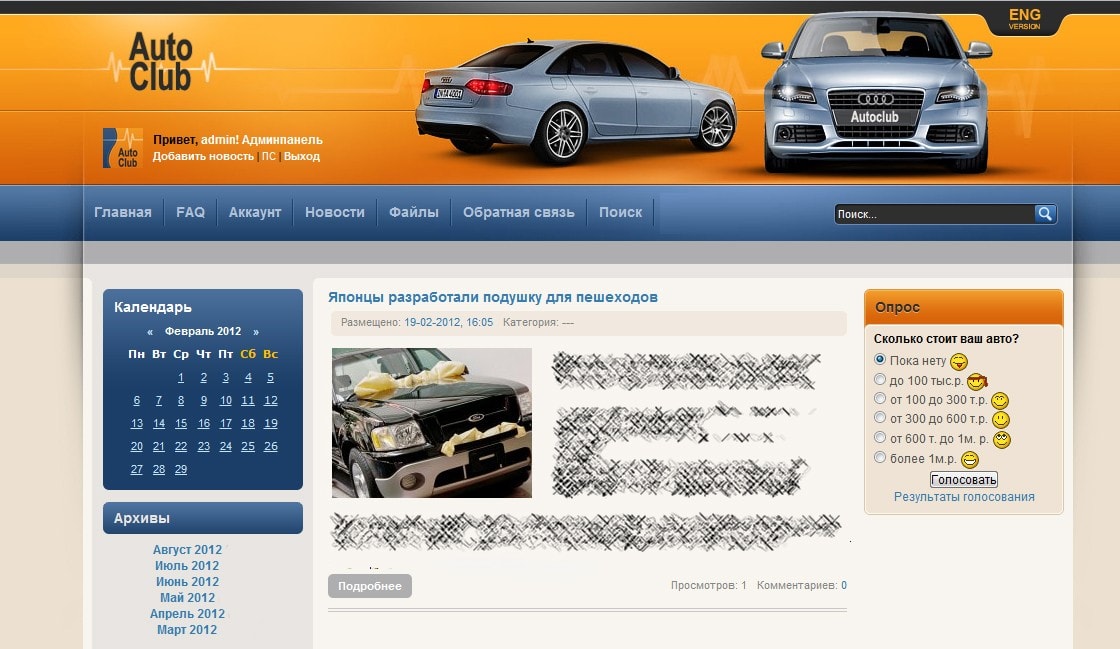This screenshot has height=649, width=1120.
Task: Click the admin avatar Auto Club image
Action: tap(123, 148)
